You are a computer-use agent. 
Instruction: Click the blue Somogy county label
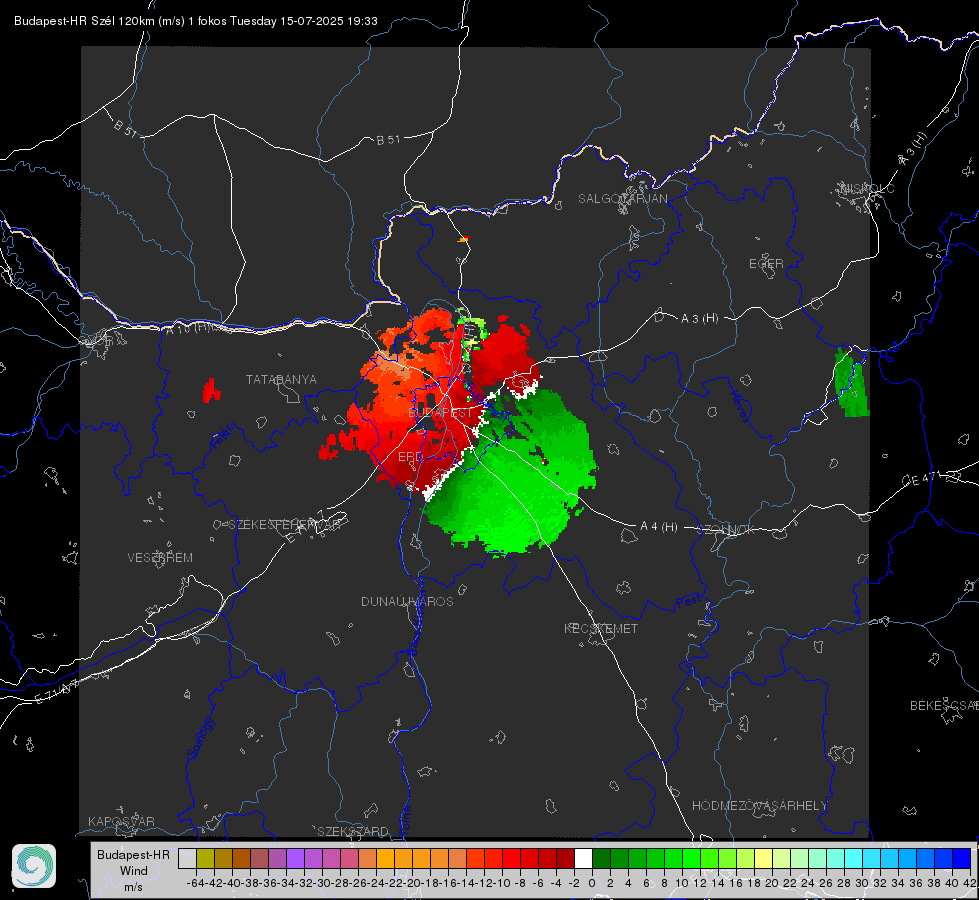tap(200, 738)
